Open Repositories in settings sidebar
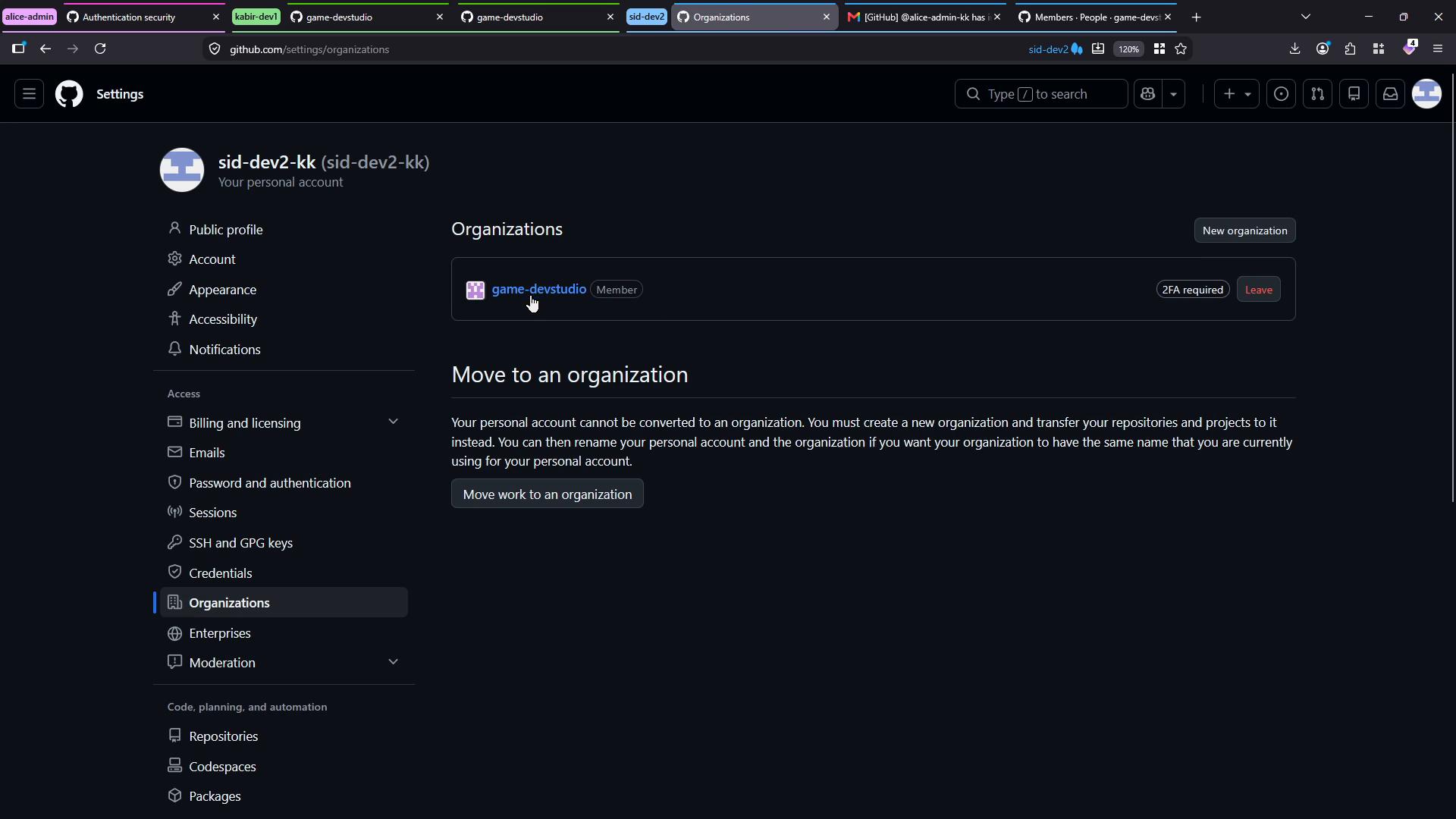 coord(284,736)
